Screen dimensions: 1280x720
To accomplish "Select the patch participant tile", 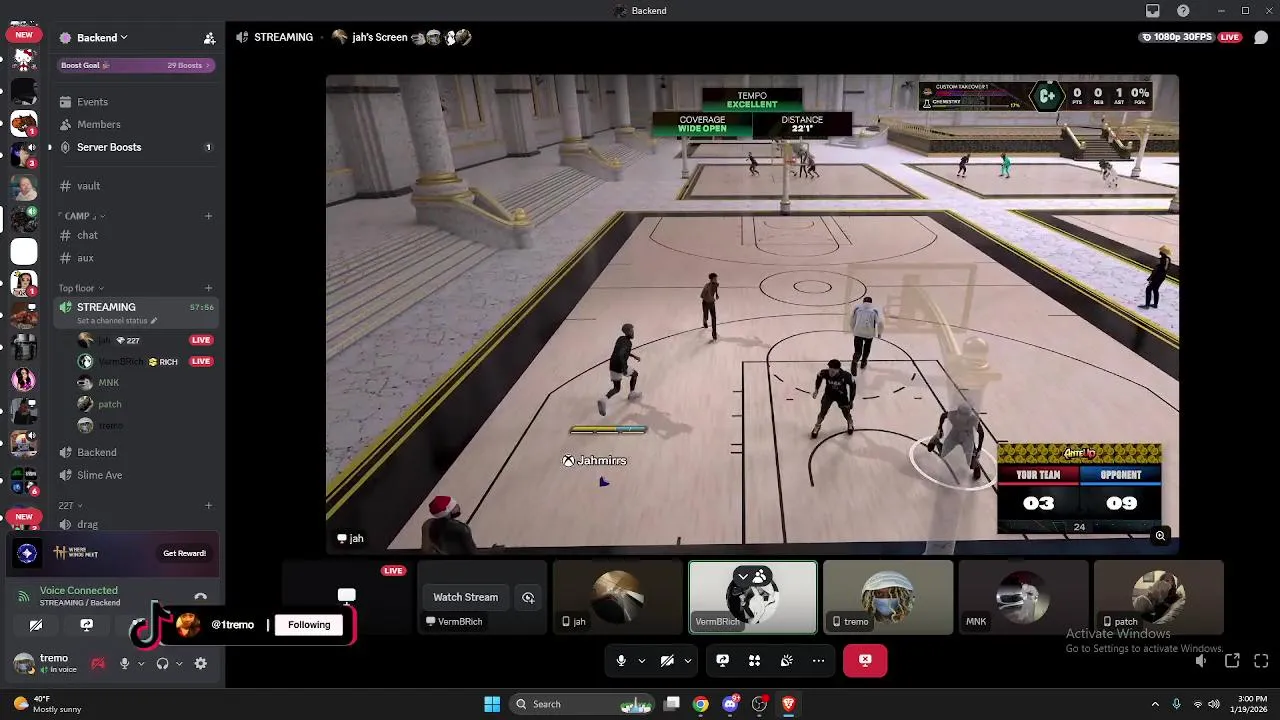I will point(1158,597).
